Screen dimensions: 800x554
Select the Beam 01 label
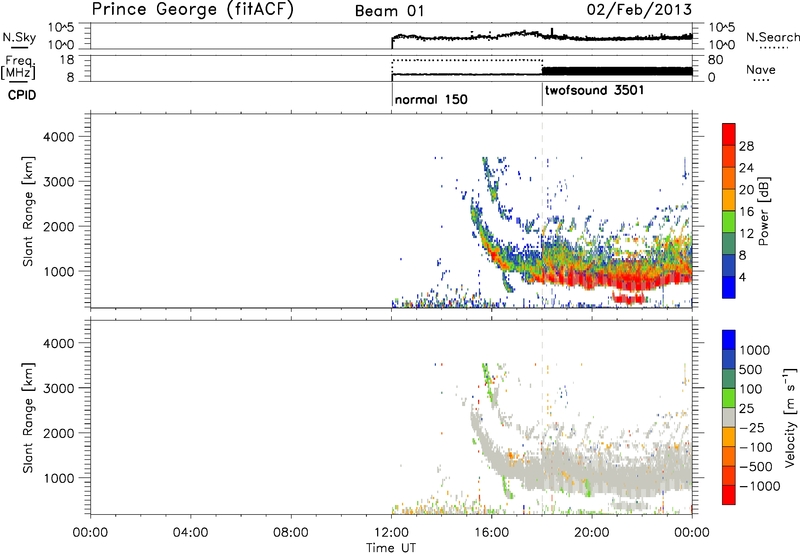389,11
